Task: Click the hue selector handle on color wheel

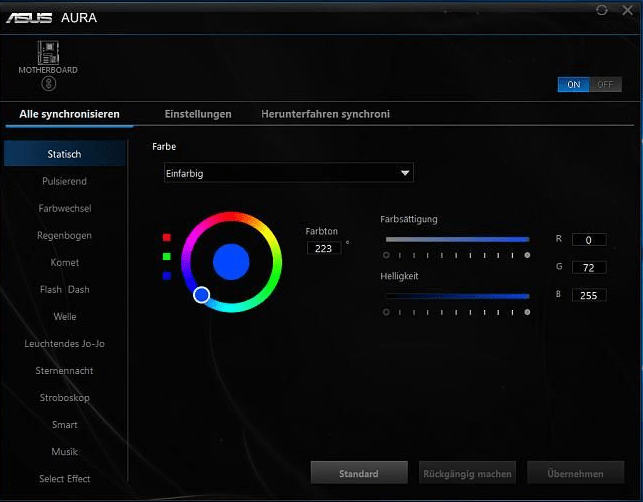Action: click(201, 294)
